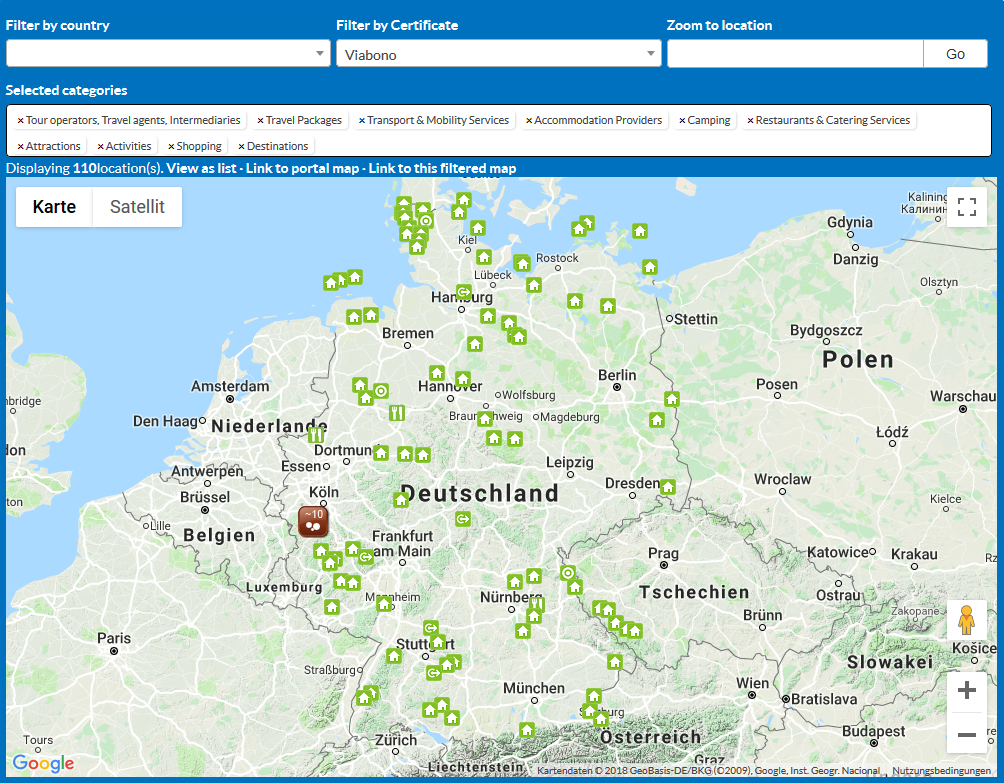The height and width of the screenshot is (783, 1004).
Task: Select the house marker next to the Dortmund label
Action: [x=381, y=453]
